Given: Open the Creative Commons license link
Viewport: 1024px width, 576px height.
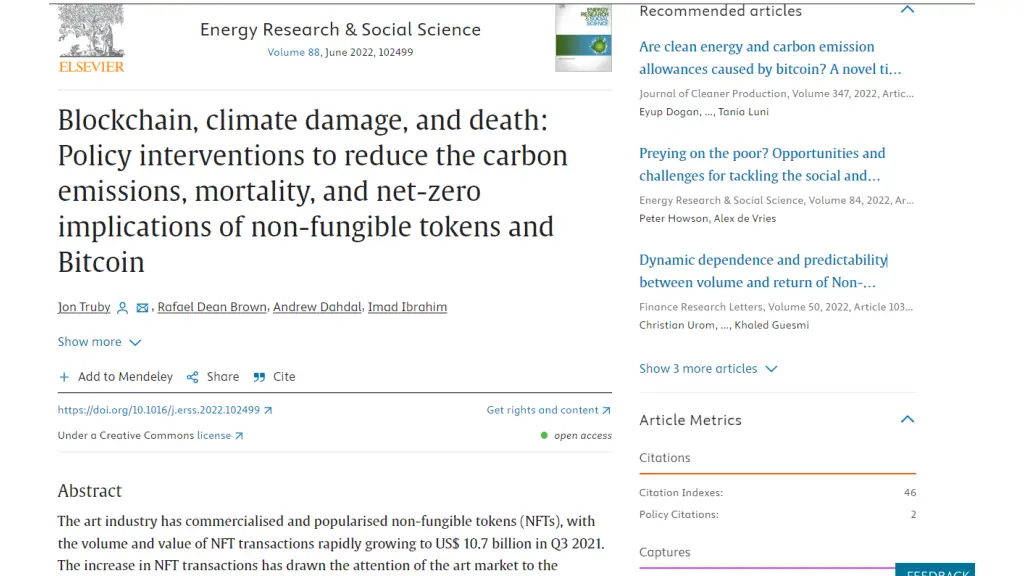Looking at the screenshot, I should point(220,436).
